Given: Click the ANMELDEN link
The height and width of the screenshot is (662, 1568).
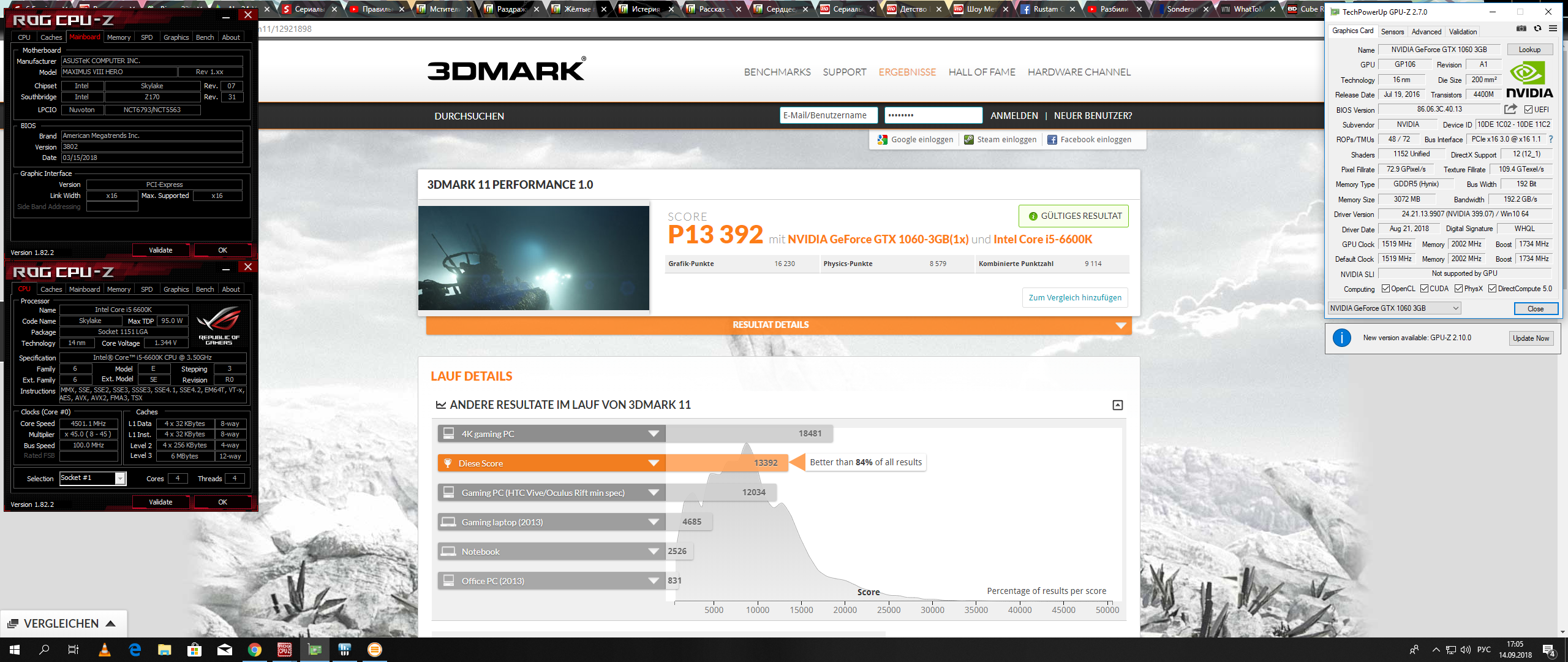Looking at the screenshot, I should click(x=1014, y=116).
